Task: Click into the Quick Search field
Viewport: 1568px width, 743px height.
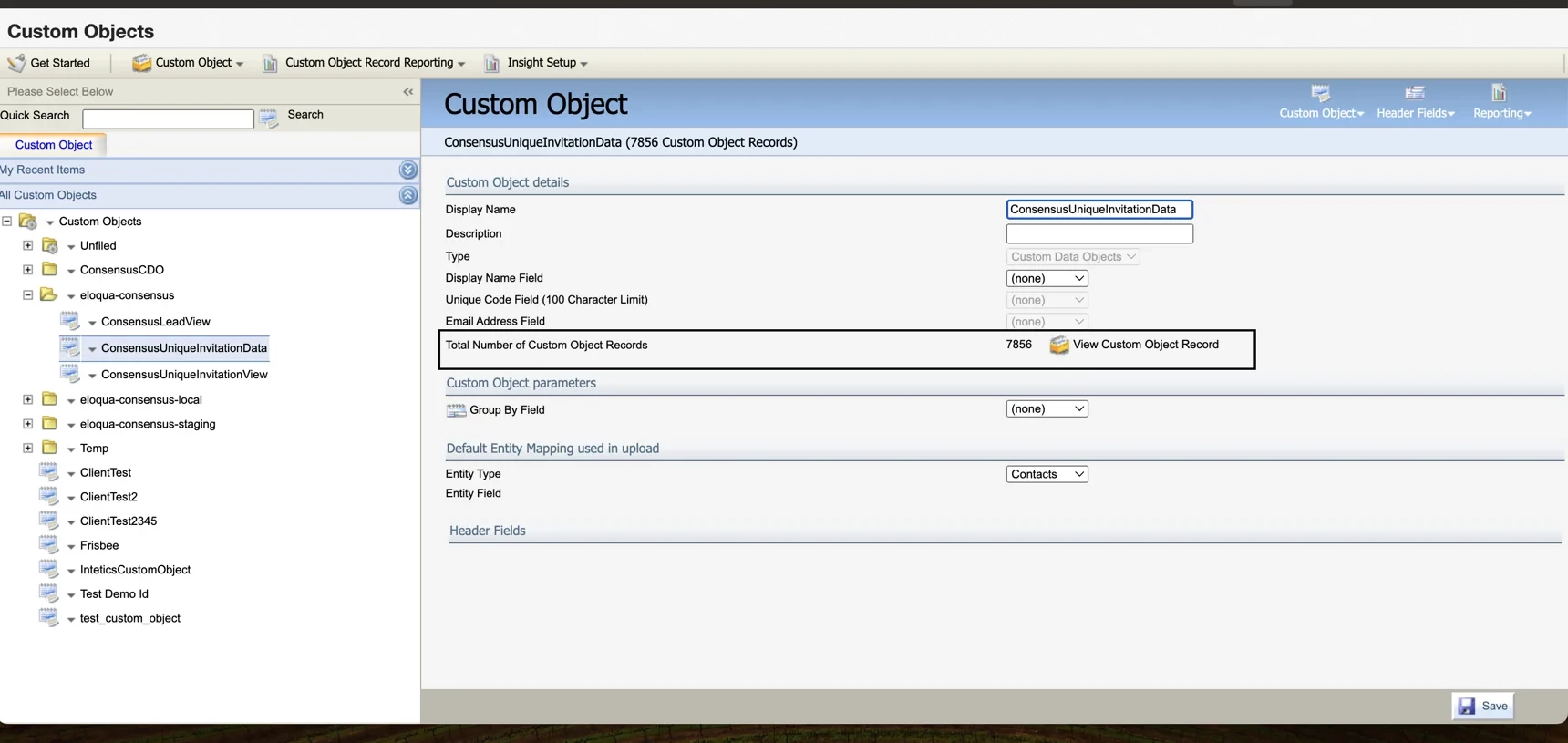Action: [x=169, y=119]
